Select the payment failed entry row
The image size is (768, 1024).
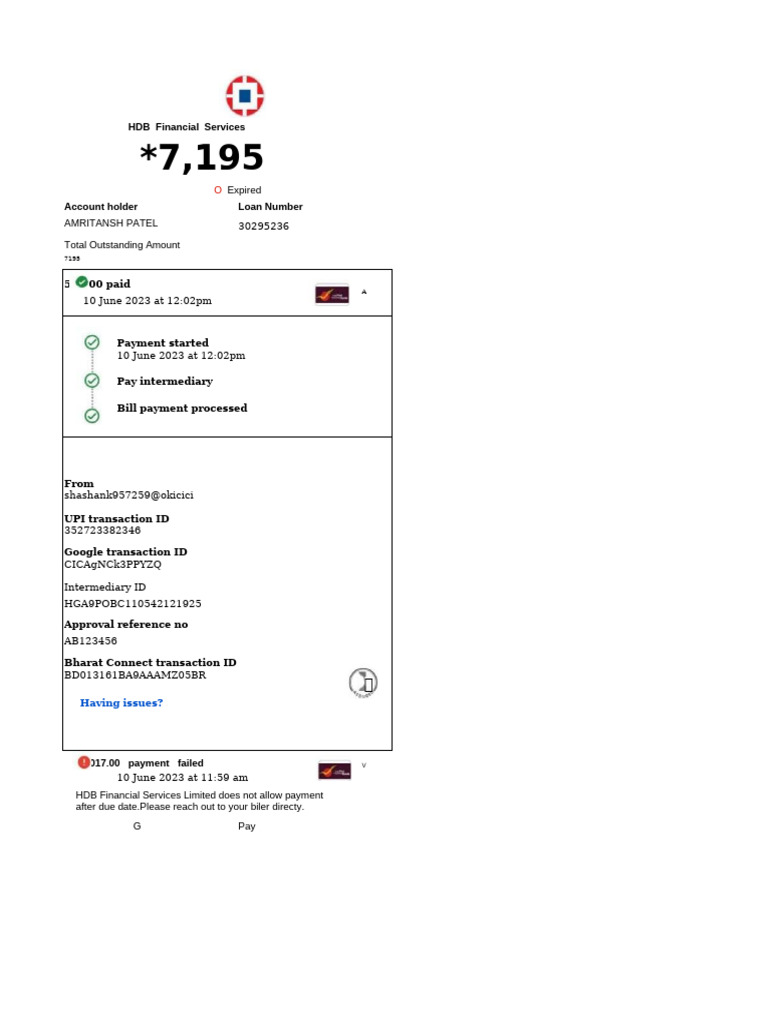pos(222,770)
